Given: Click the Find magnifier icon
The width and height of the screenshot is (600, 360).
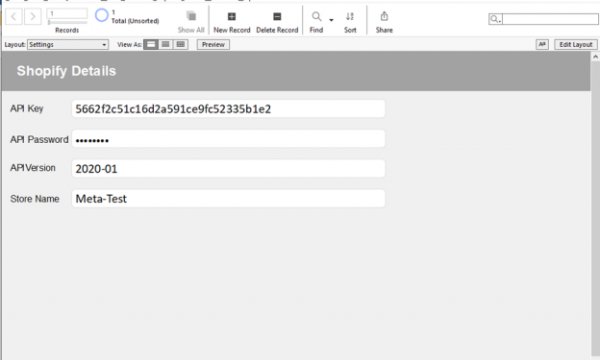Looking at the screenshot, I should (316, 16).
